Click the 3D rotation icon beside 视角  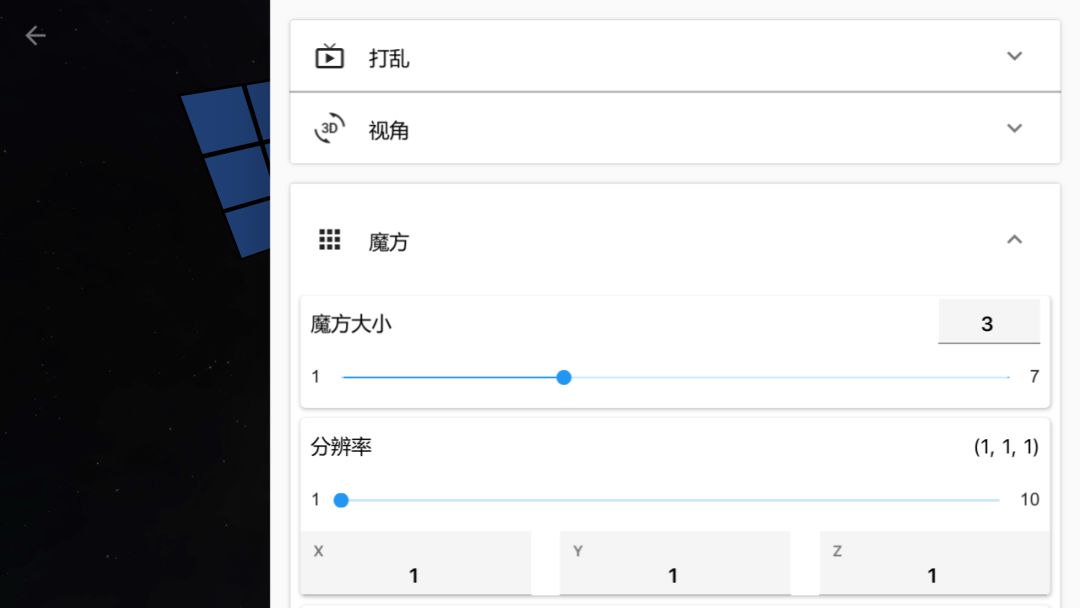click(330, 129)
